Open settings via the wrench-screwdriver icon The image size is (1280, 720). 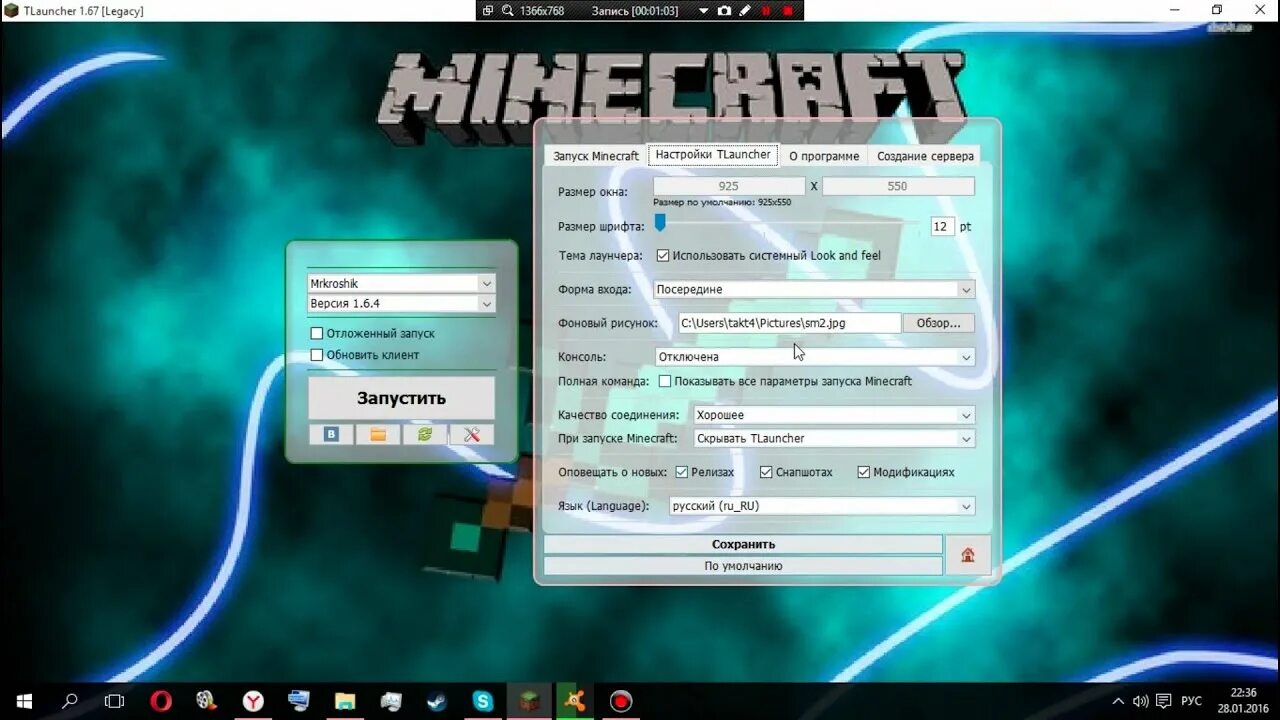point(472,435)
